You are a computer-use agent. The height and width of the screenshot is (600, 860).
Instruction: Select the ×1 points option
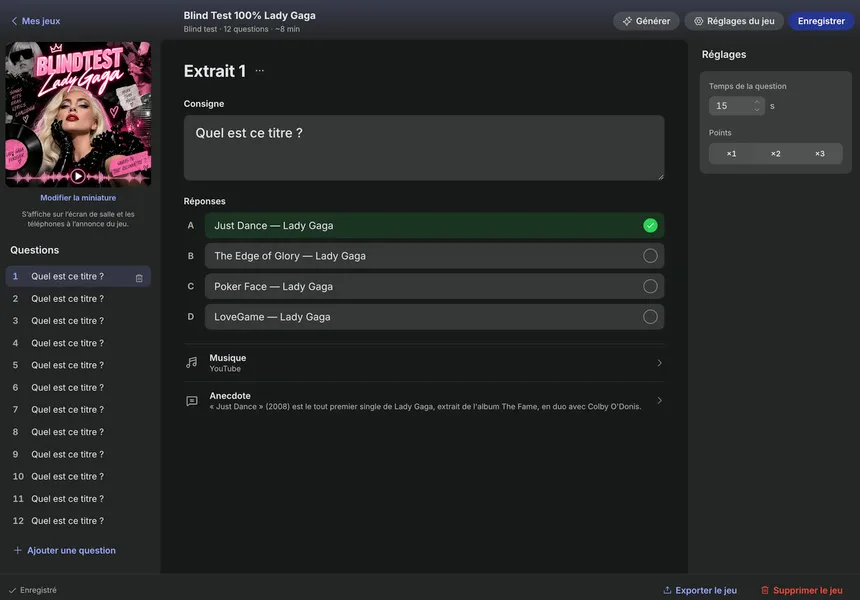pos(731,154)
